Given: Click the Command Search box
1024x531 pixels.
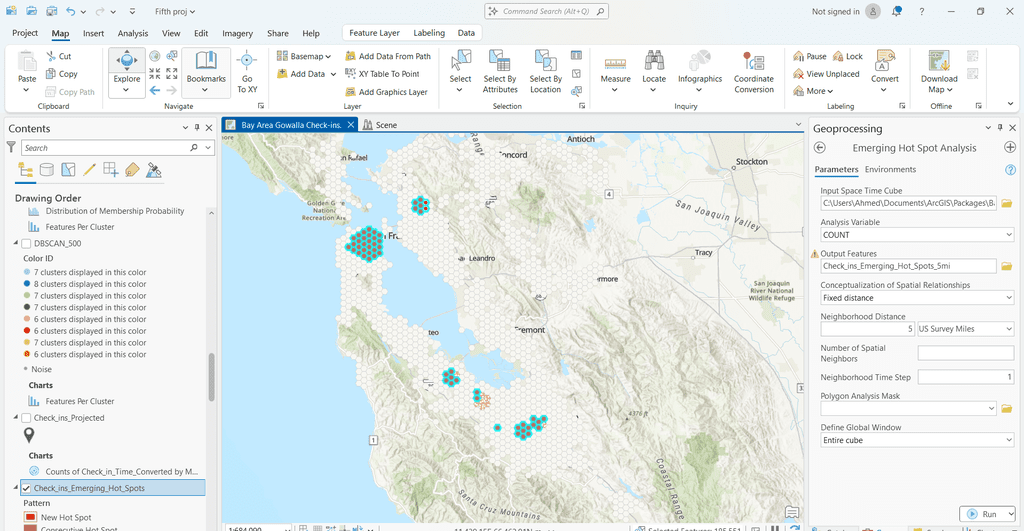Looking at the screenshot, I should [x=547, y=11].
